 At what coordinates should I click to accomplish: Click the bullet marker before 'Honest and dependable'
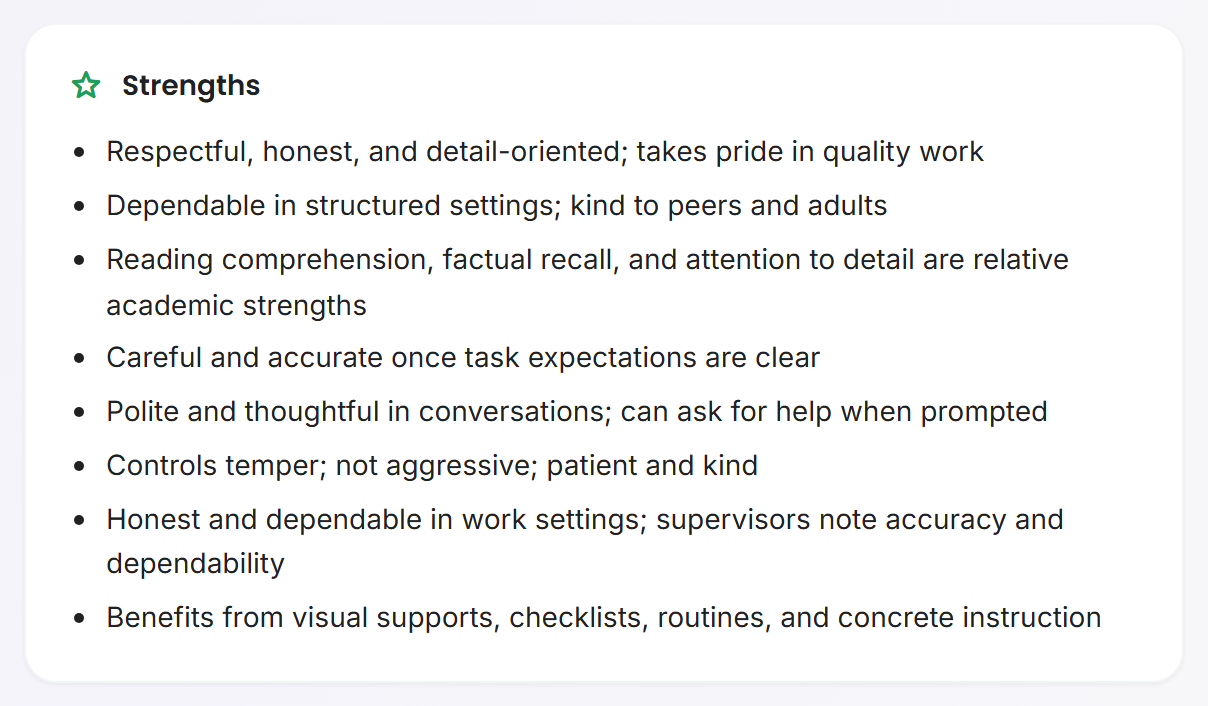point(80,521)
